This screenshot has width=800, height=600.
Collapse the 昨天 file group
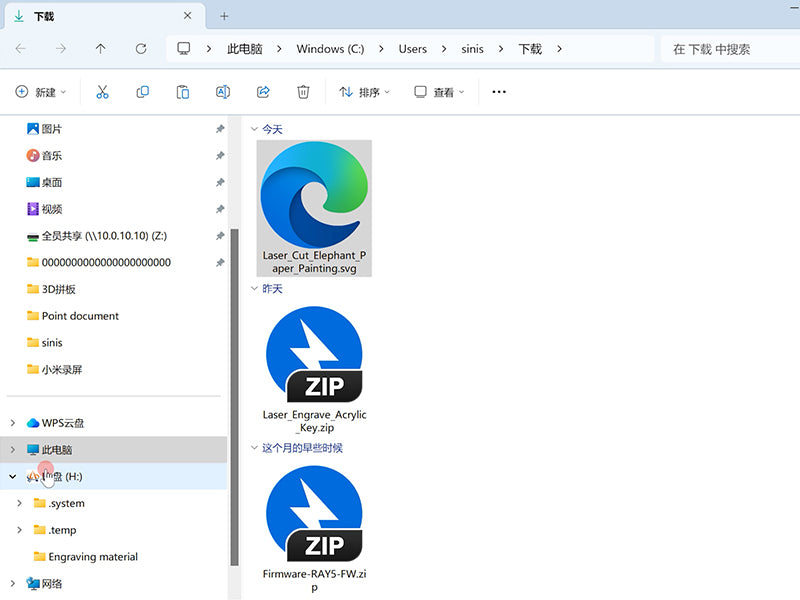click(x=254, y=289)
